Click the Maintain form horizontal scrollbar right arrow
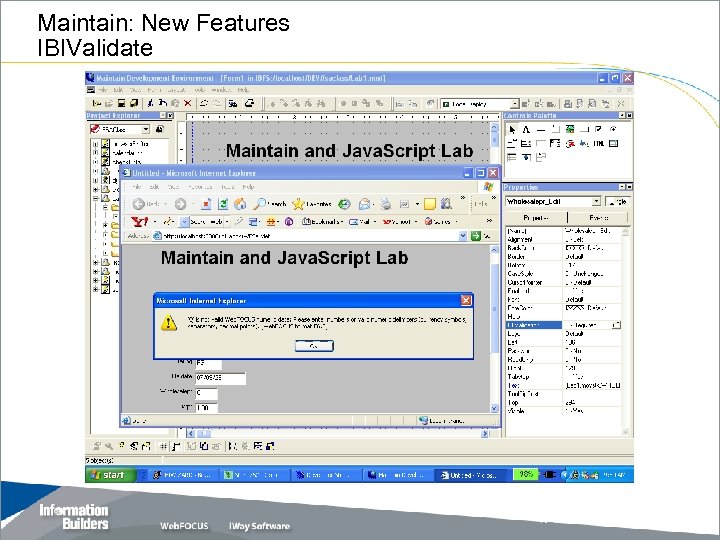The height and width of the screenshot is (540, 720). [x=484, y=433]
